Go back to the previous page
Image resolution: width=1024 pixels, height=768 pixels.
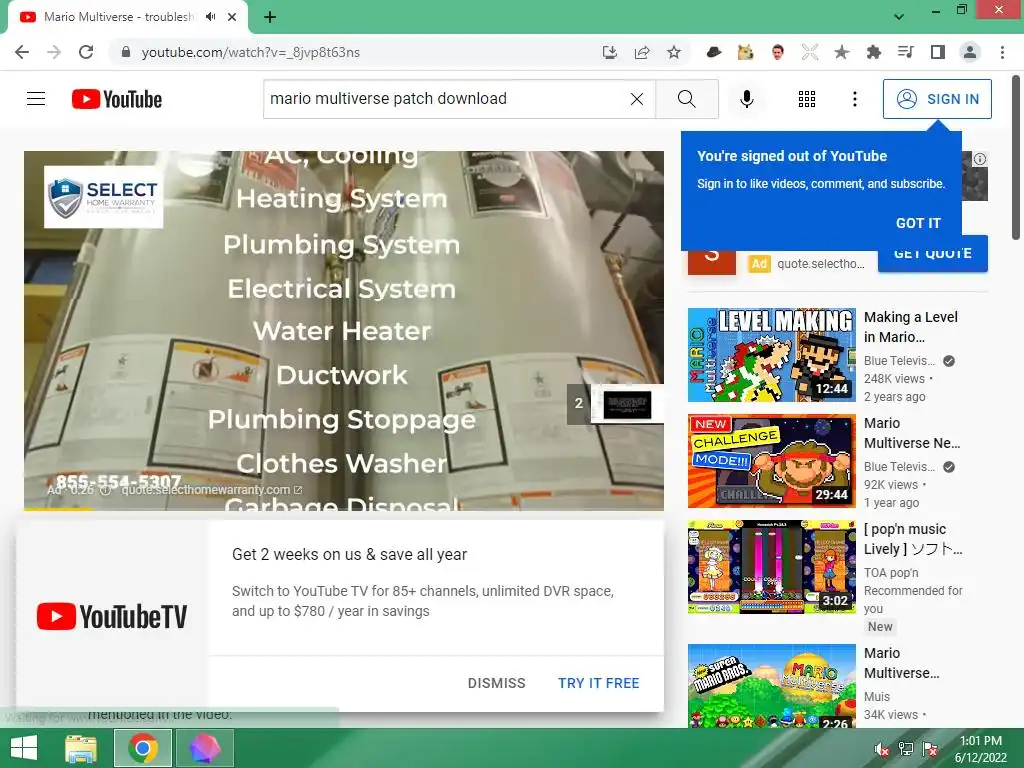pos(22,52)
